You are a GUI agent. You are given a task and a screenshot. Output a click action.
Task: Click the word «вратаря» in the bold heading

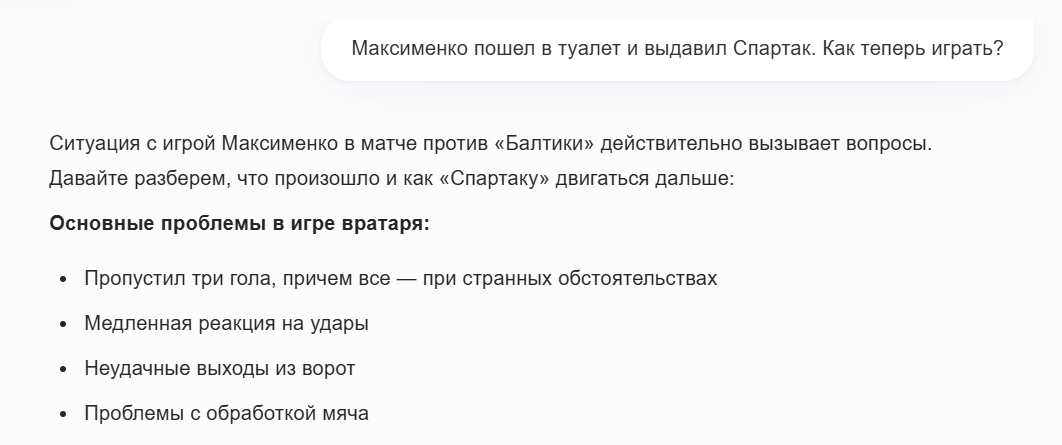[394, 222]
